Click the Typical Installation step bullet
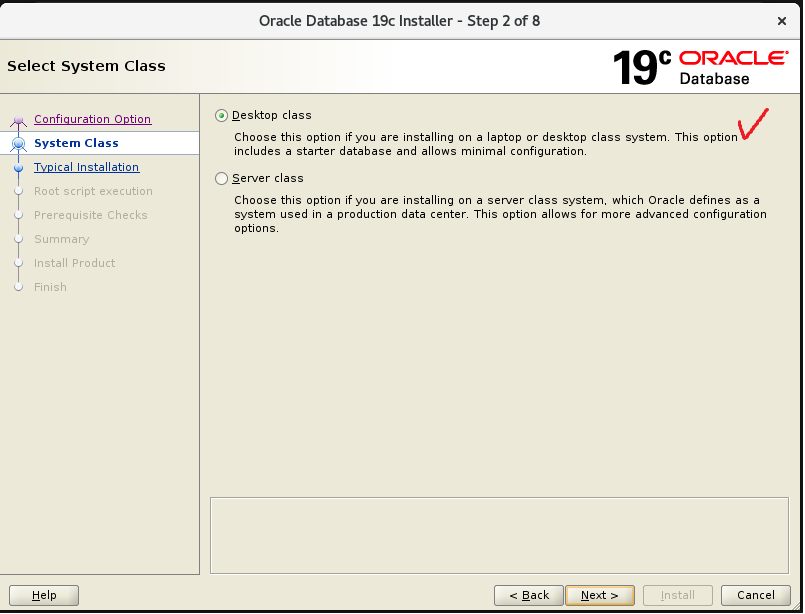The image size is (805, 614). (x=18, y=168)
